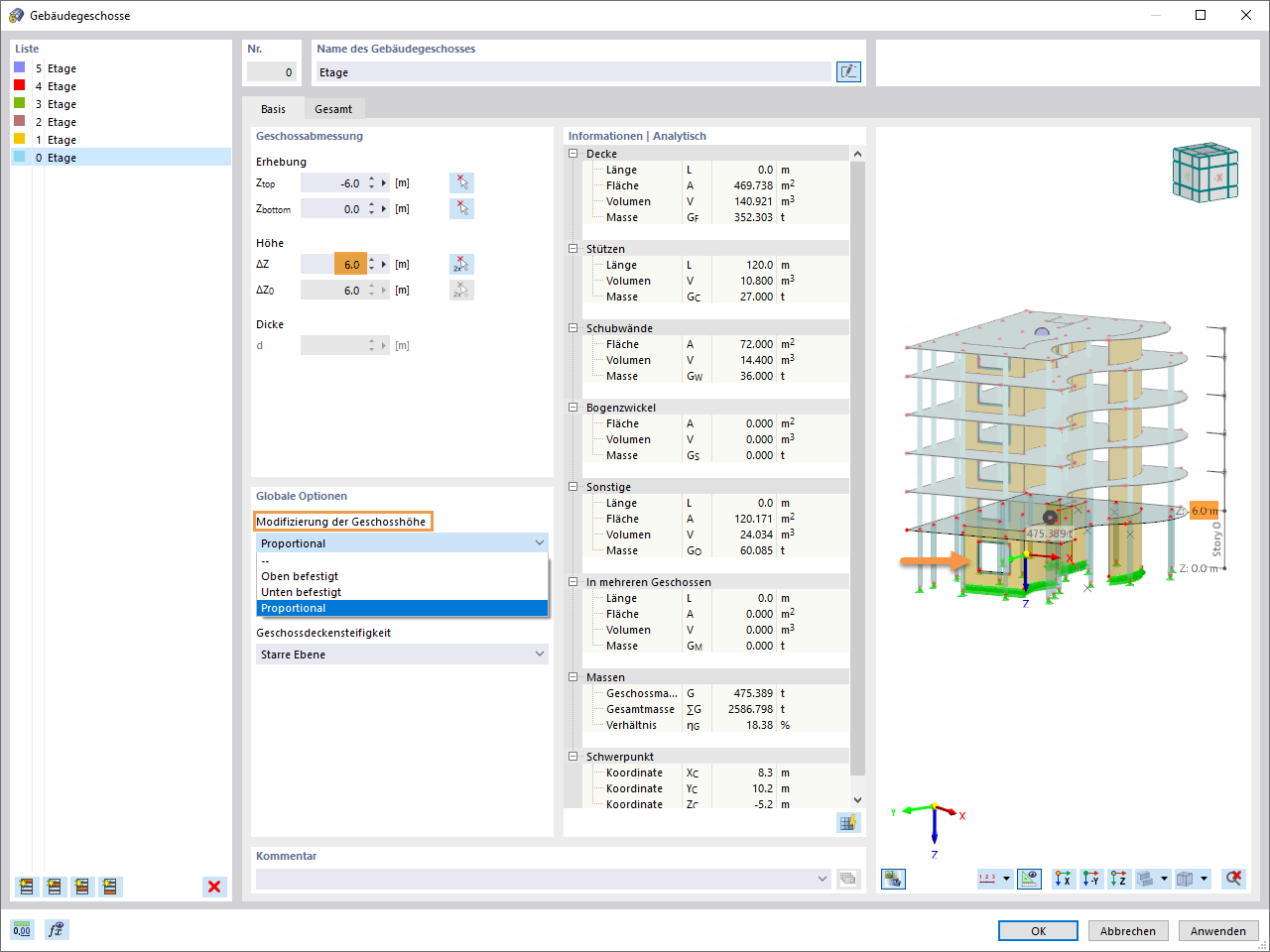Viewport: 1270px width, 952px height.
Task: Collapse the Massen section
Action: (572, 677)
